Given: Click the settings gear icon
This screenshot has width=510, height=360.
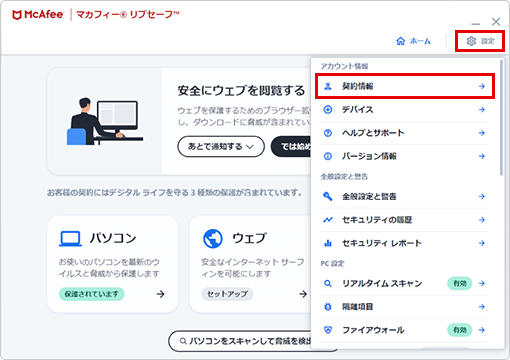Looking at the screenshot, I should (471, 41).
